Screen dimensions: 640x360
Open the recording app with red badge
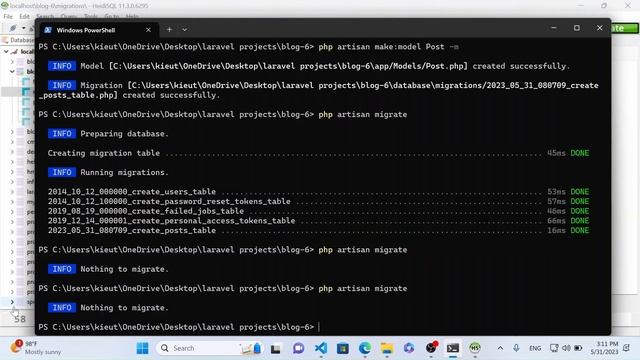coord(431,347)
